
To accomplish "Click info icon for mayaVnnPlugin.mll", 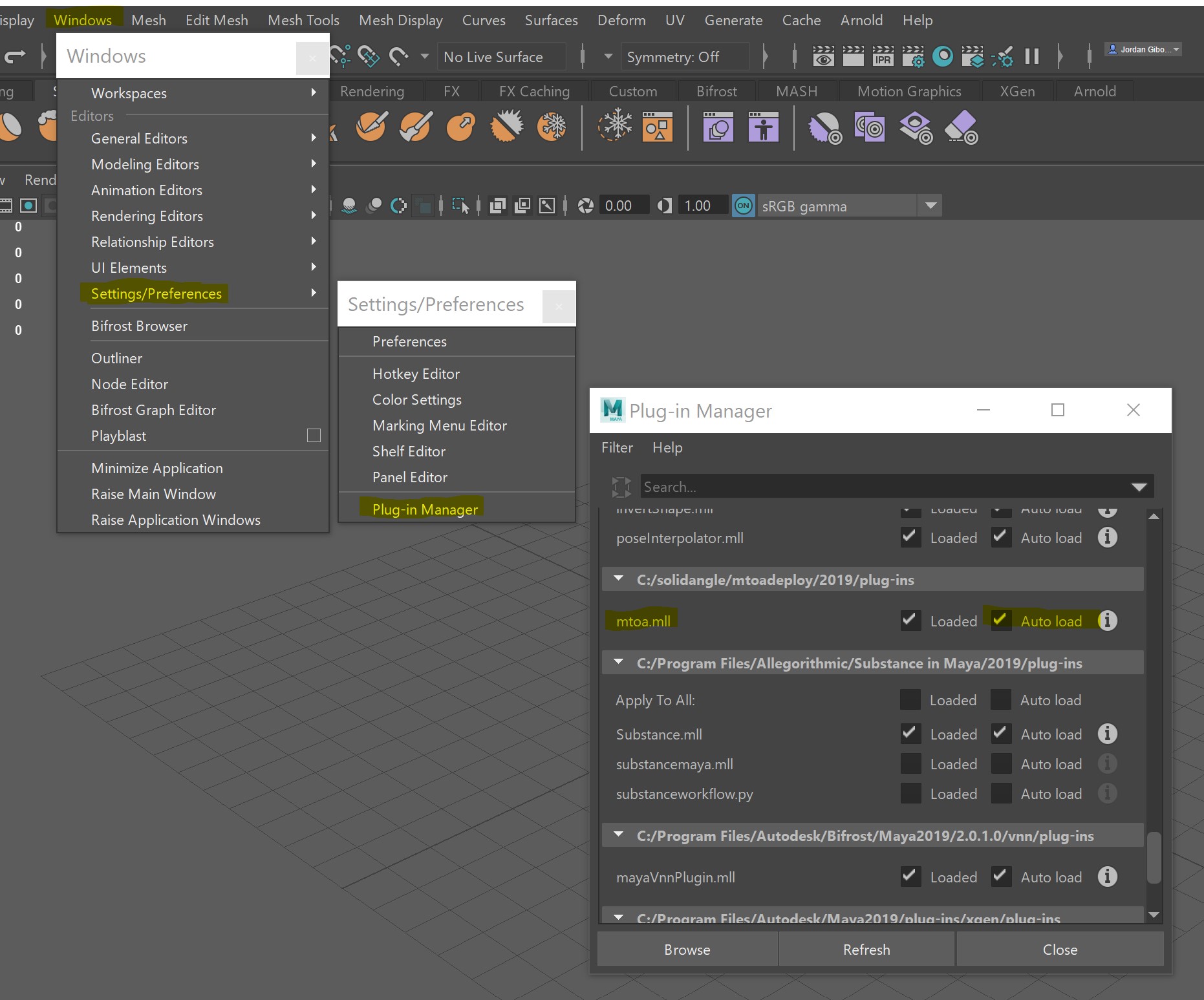I will [x=1107, y=877].
